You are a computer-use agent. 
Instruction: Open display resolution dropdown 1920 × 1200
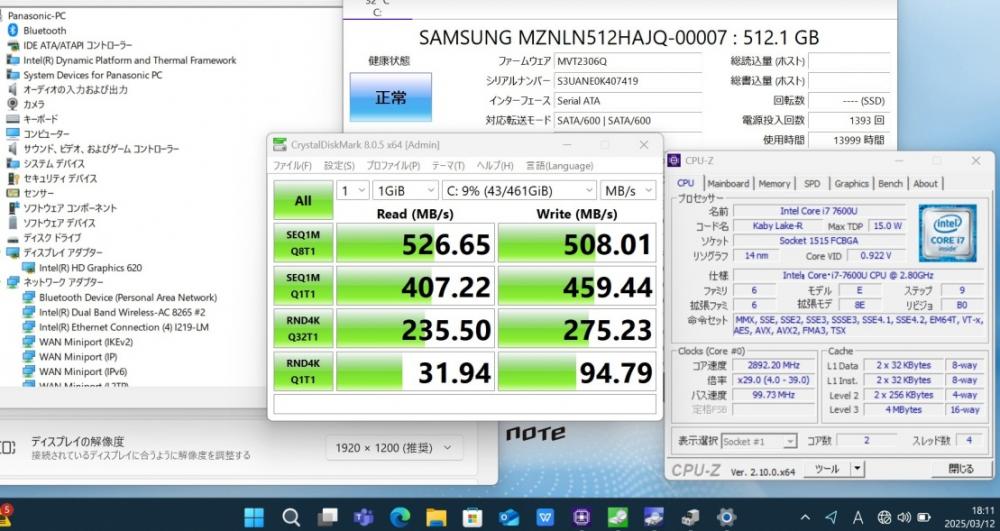click(394, 448)
